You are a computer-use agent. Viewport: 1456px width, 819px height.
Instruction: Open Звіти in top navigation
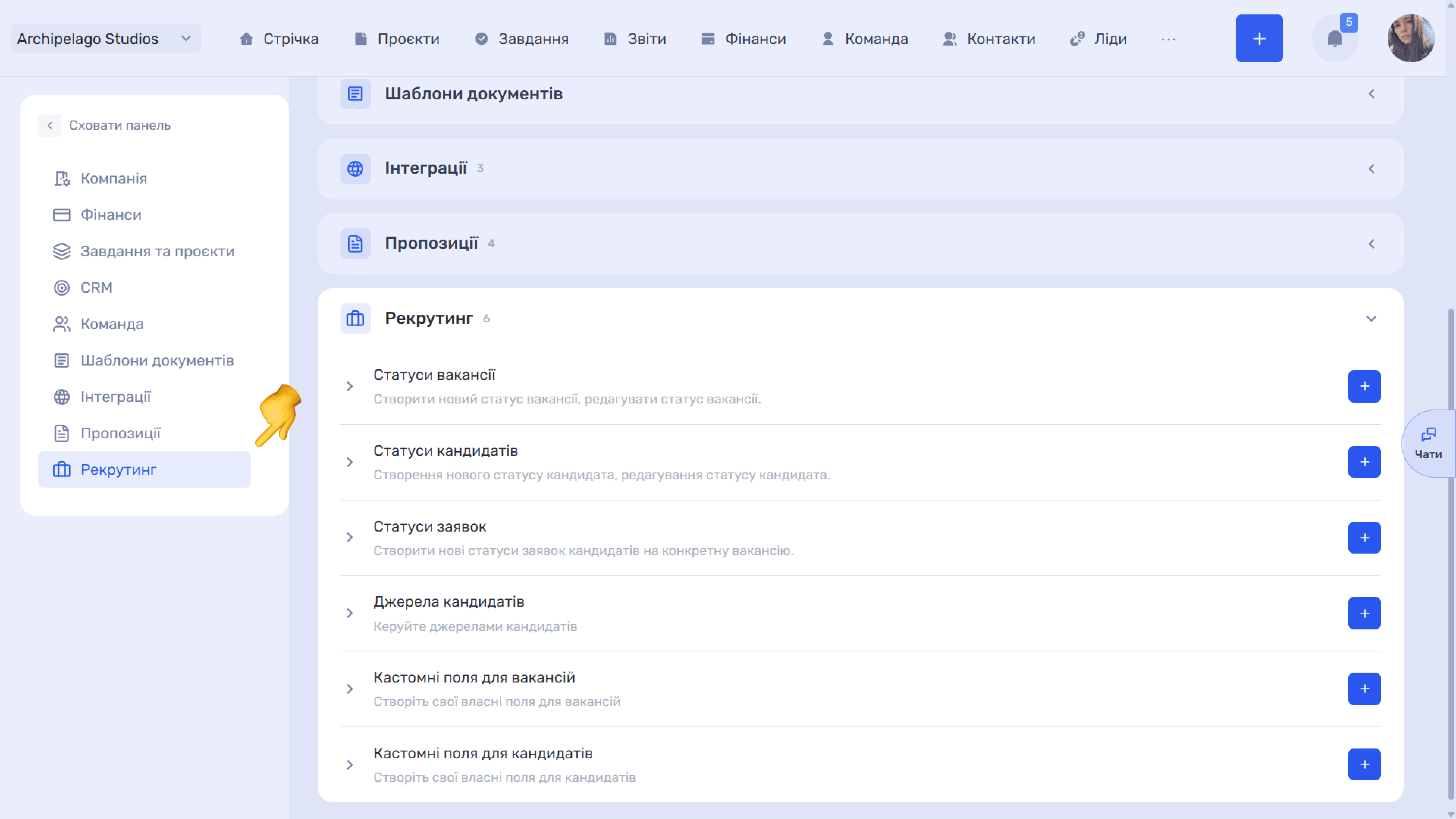[x=635, y=38]
